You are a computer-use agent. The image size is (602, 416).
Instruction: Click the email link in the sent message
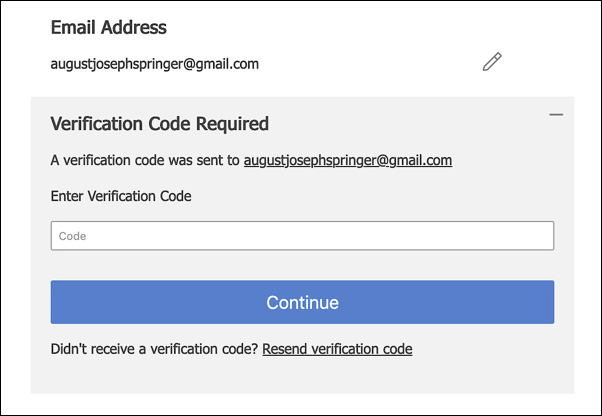[348, 160]
